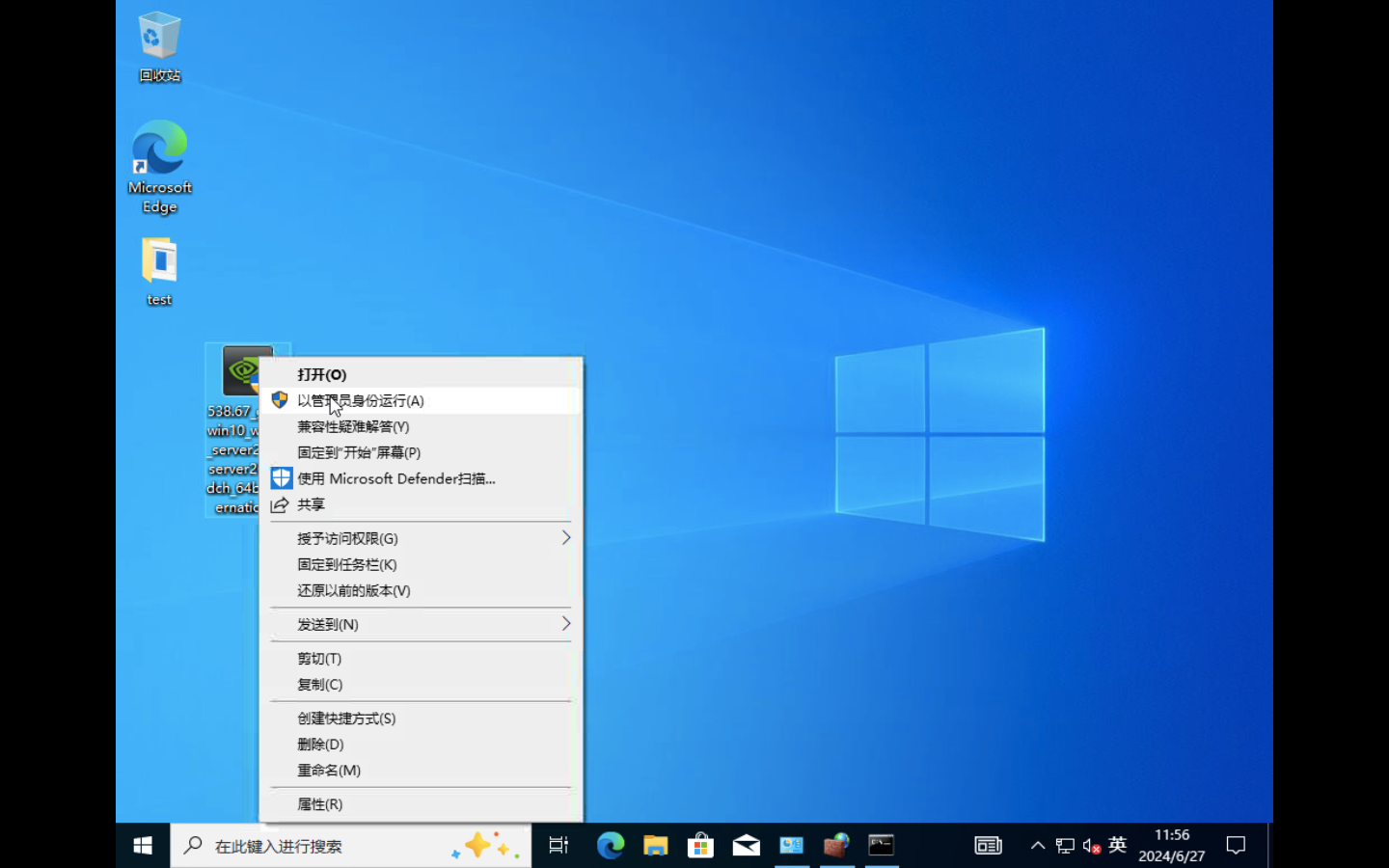Viewport: 1389px width, 868px height.
Task: Select the Microsoft Edge desktop shortcut
Action: tap(159, 167)
